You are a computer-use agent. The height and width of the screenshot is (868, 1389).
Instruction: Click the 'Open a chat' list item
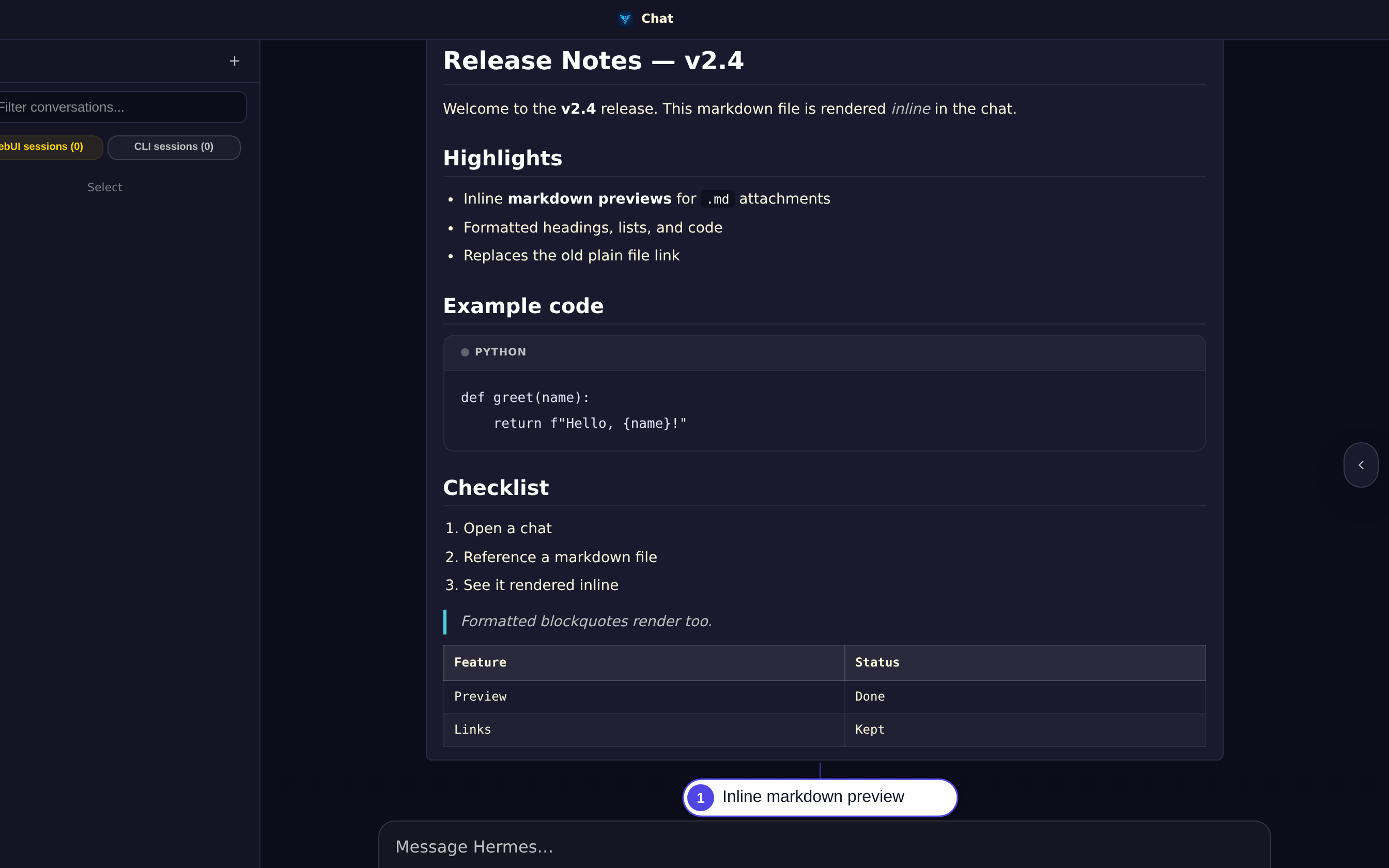point(507,528)
